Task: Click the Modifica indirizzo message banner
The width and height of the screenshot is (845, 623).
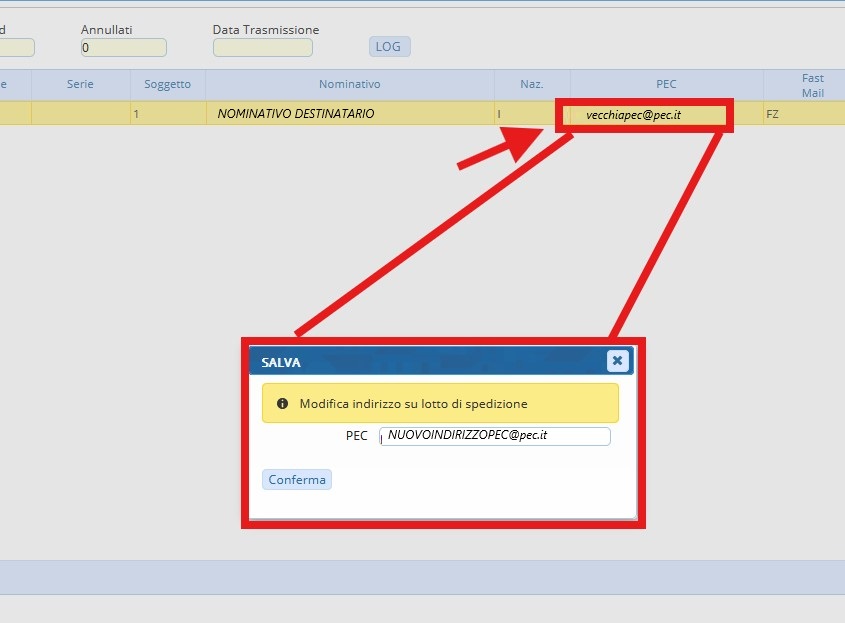Action: (x=440, y=404)
